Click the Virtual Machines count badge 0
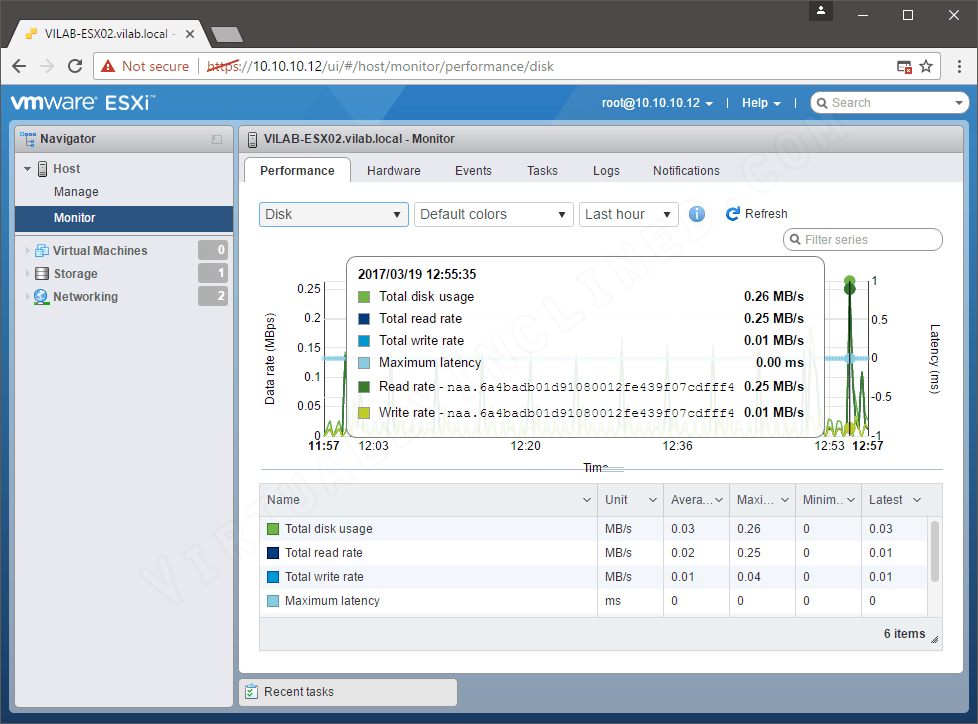Image resolution: width=978 pixels, height=724 pixels. coord(213,250)
